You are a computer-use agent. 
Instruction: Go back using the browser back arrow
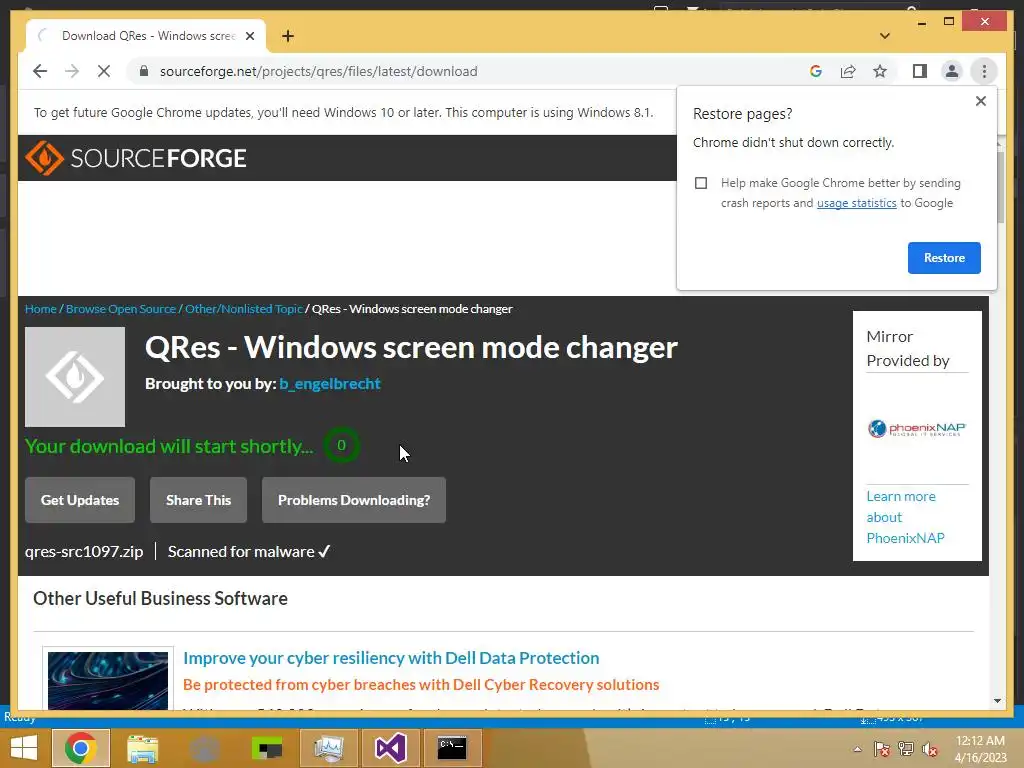[x=40, y=71]
